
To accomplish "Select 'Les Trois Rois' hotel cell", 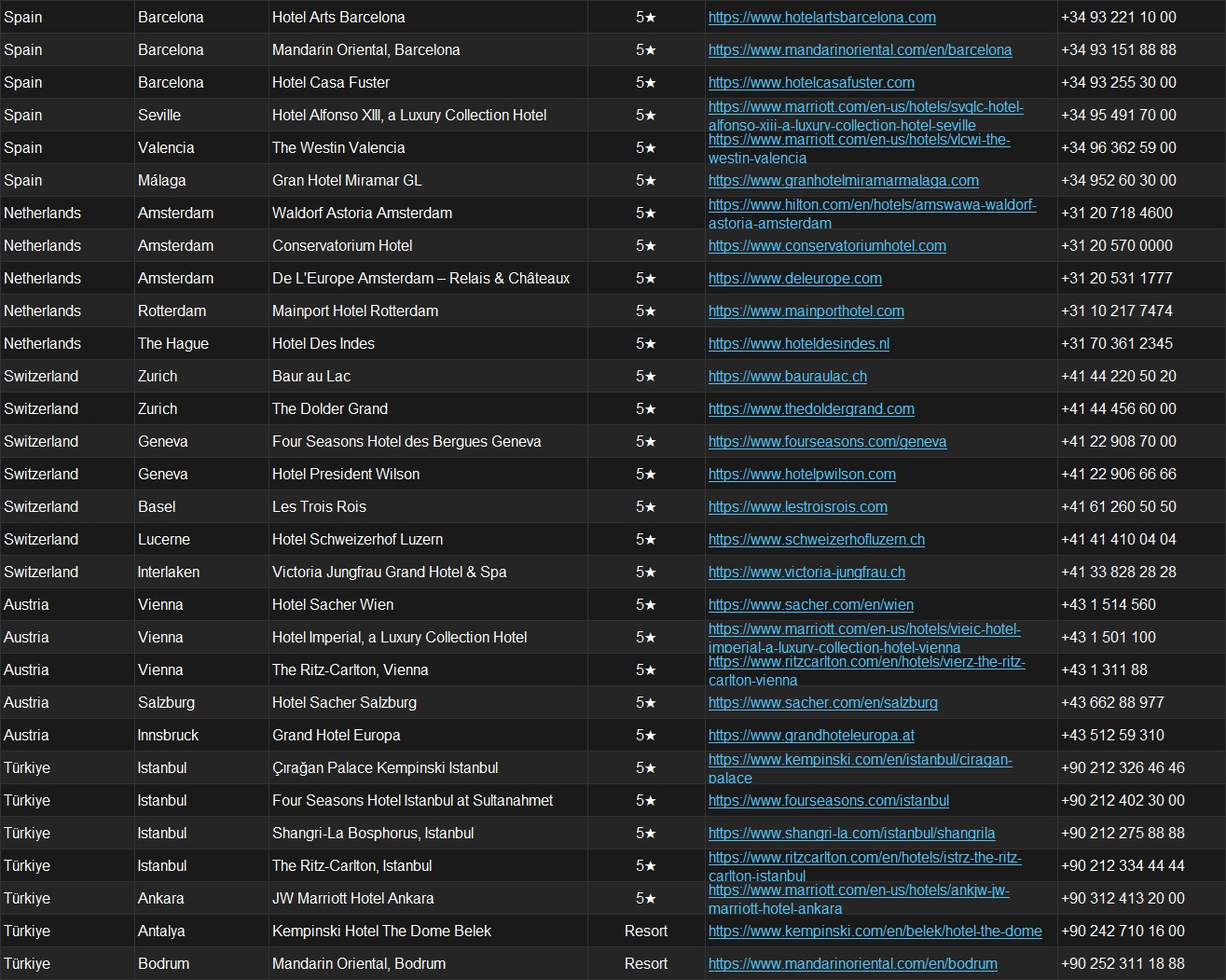I will click(428, 506).
